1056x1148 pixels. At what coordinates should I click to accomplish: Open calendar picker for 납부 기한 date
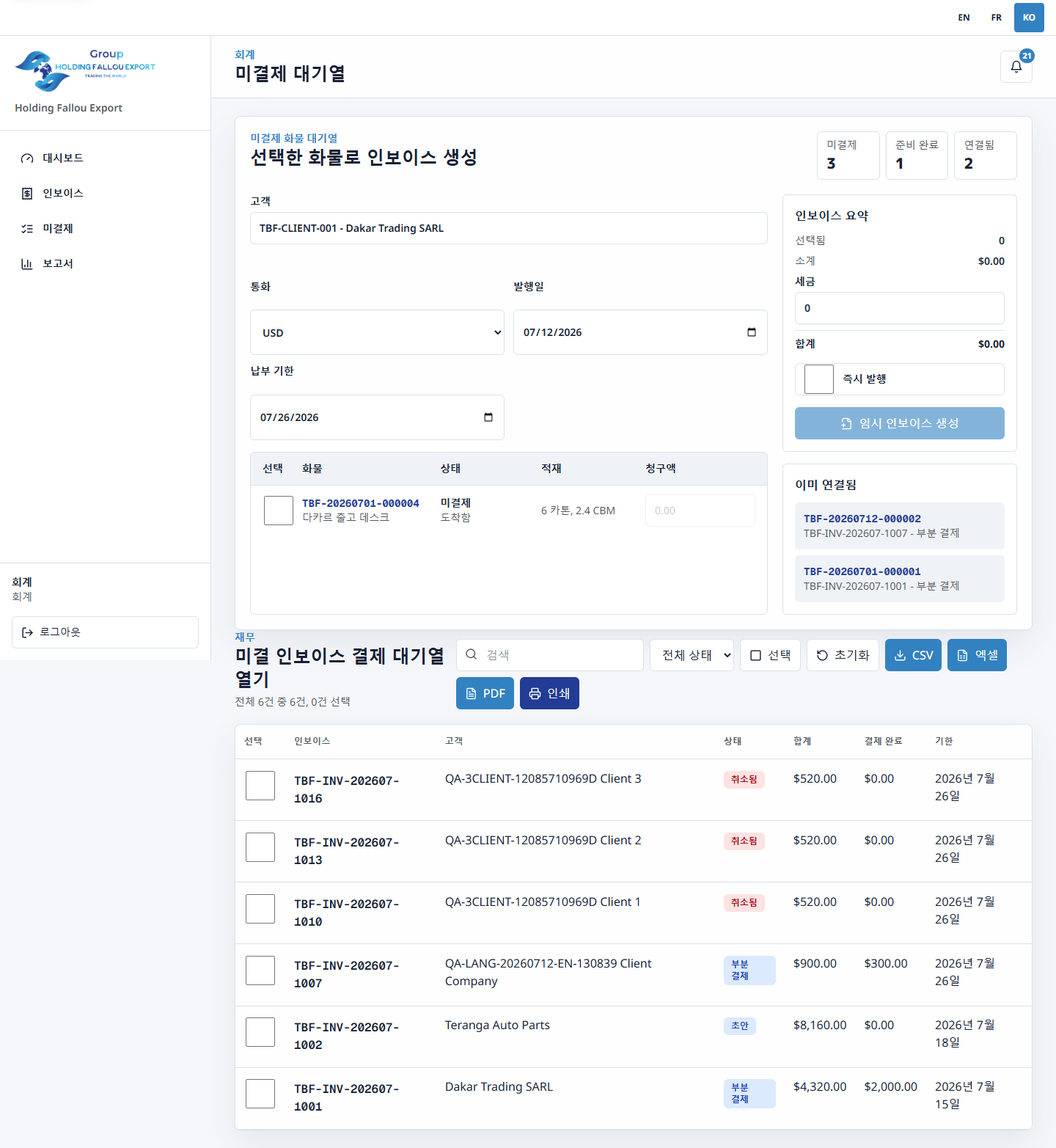(x=488, y=417)
